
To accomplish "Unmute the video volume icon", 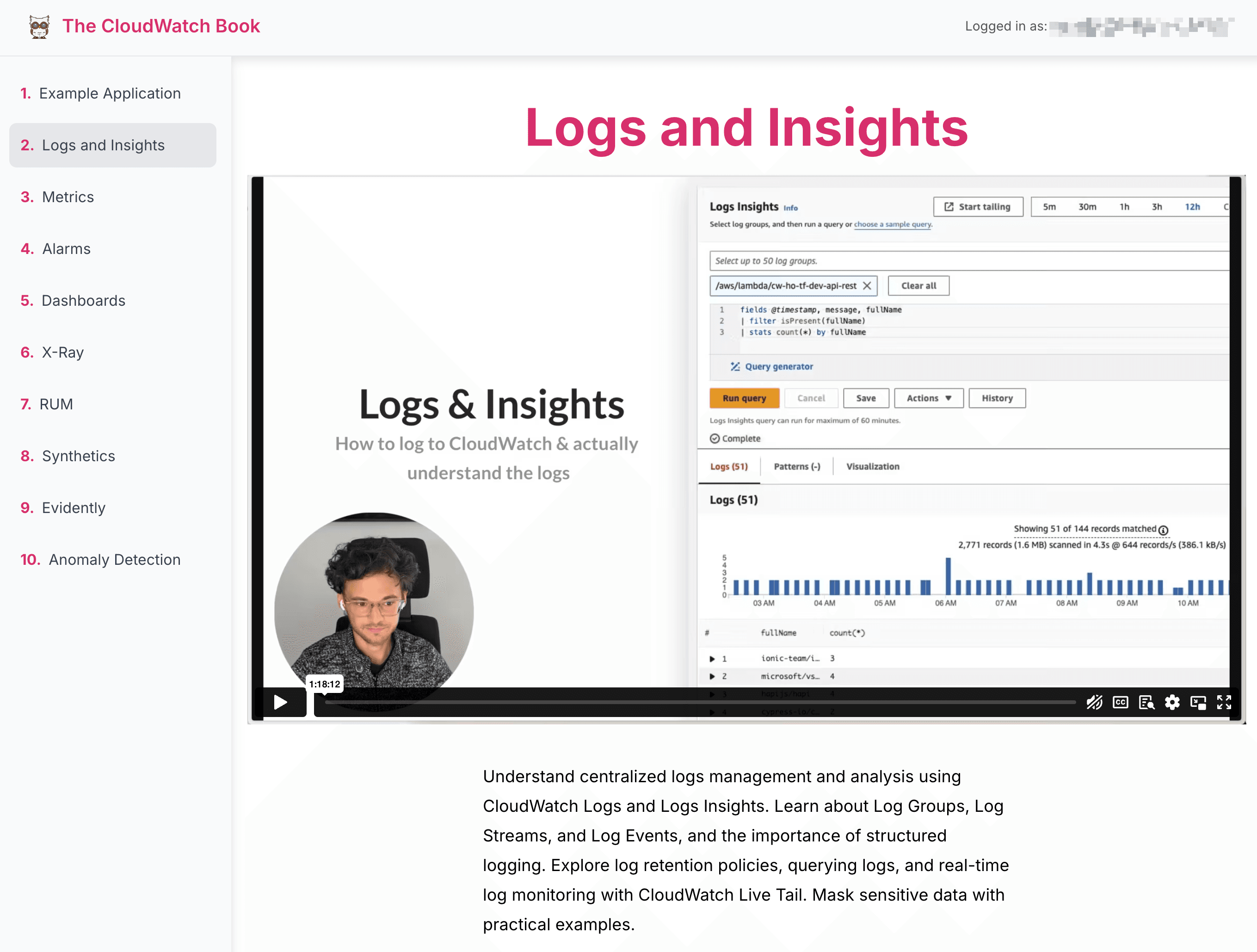I will [1095, 703].
